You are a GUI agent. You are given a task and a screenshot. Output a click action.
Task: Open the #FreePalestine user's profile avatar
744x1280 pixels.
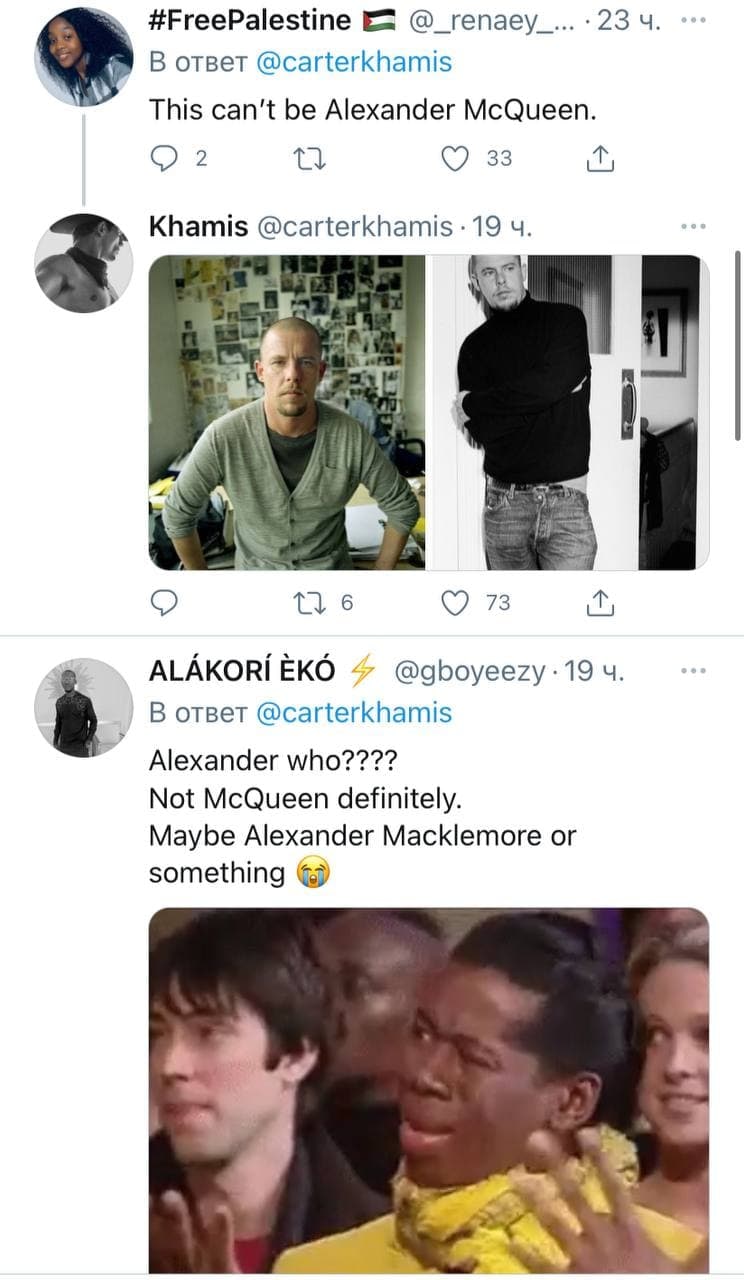coord(84,57)
